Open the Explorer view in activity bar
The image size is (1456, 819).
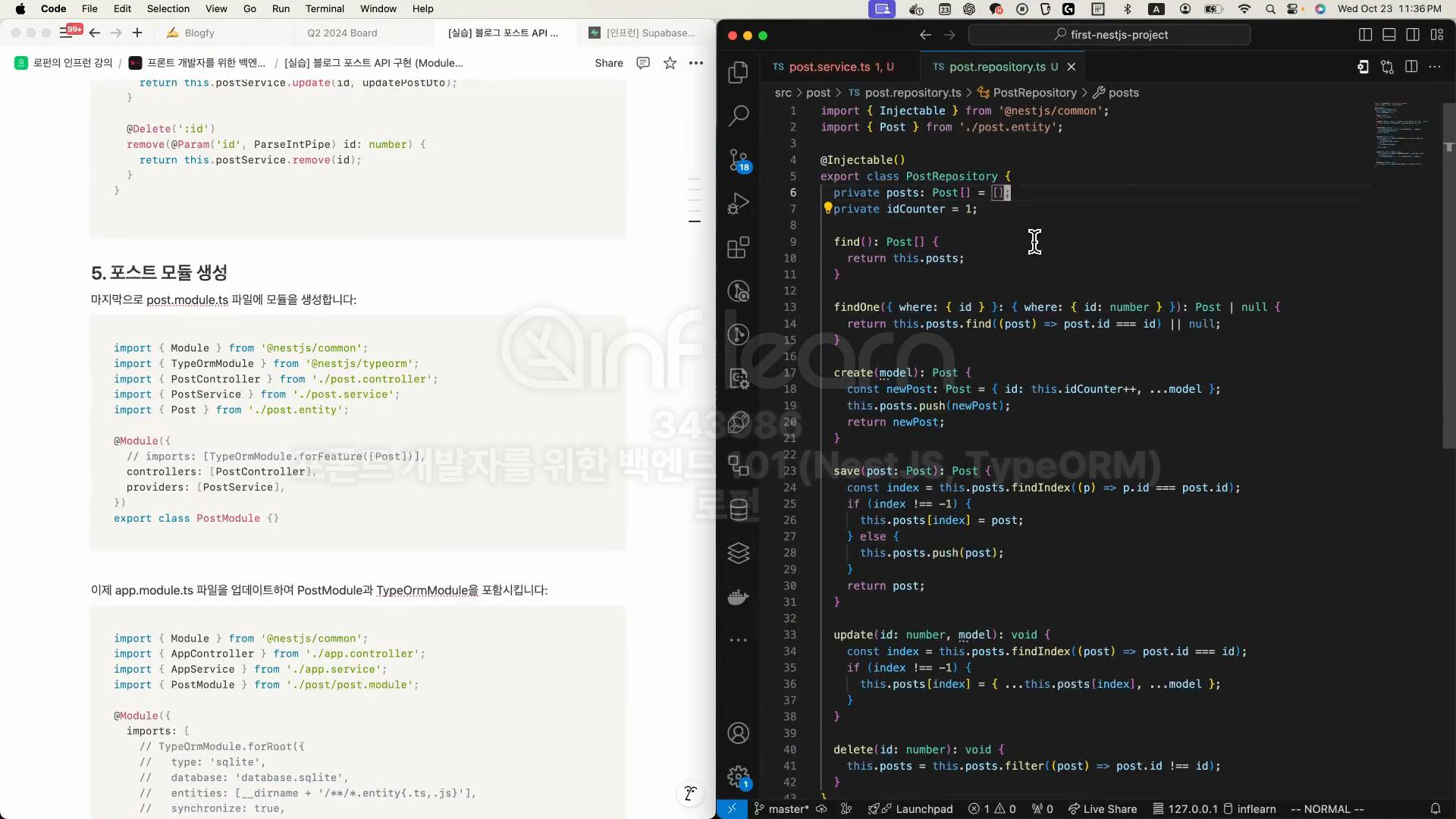point(738,72)
